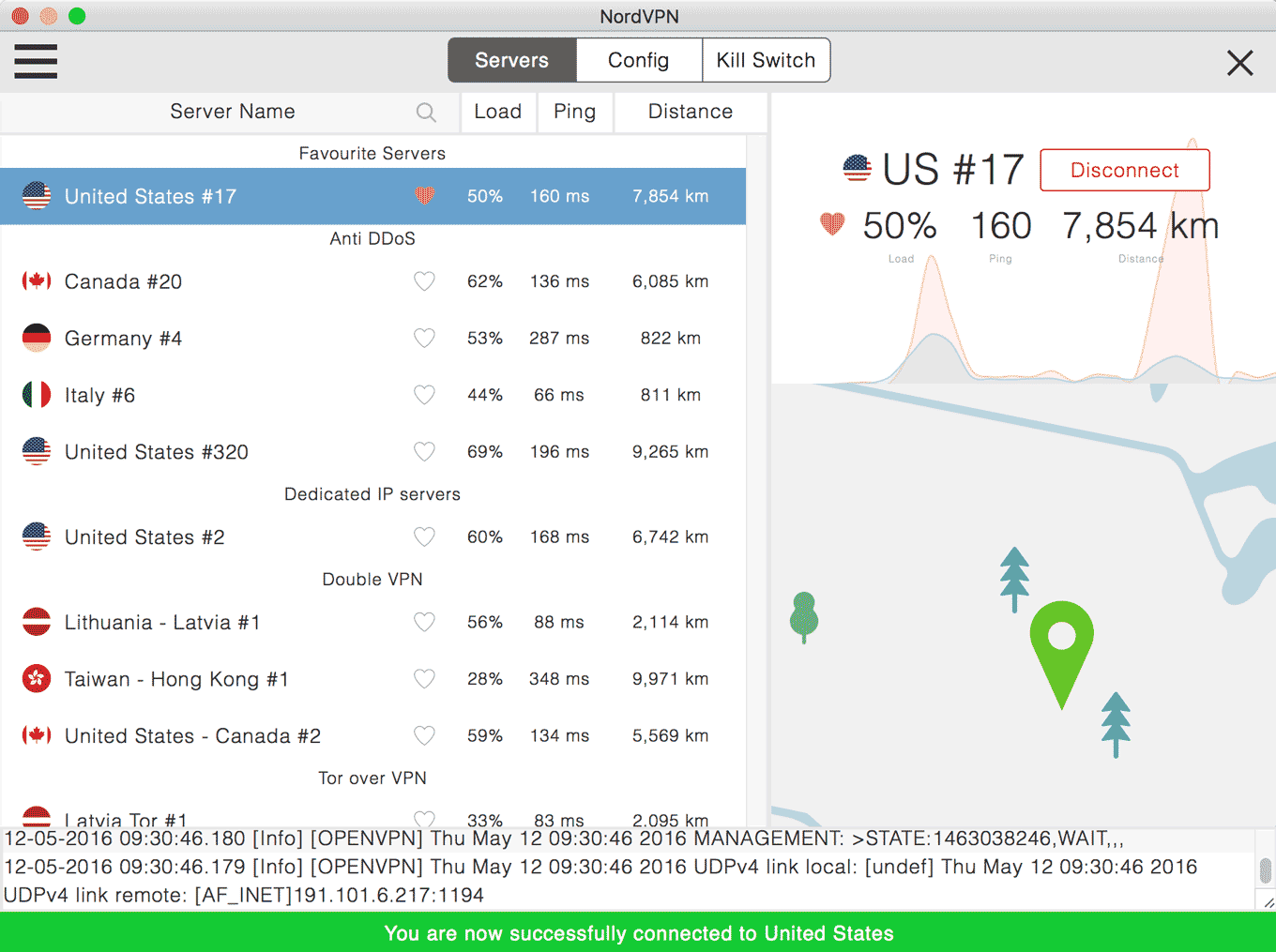Click the Italy #6 flag icon
This screenshot has height=952, width=1276.
pyautogui.click(x=37, y=395)
